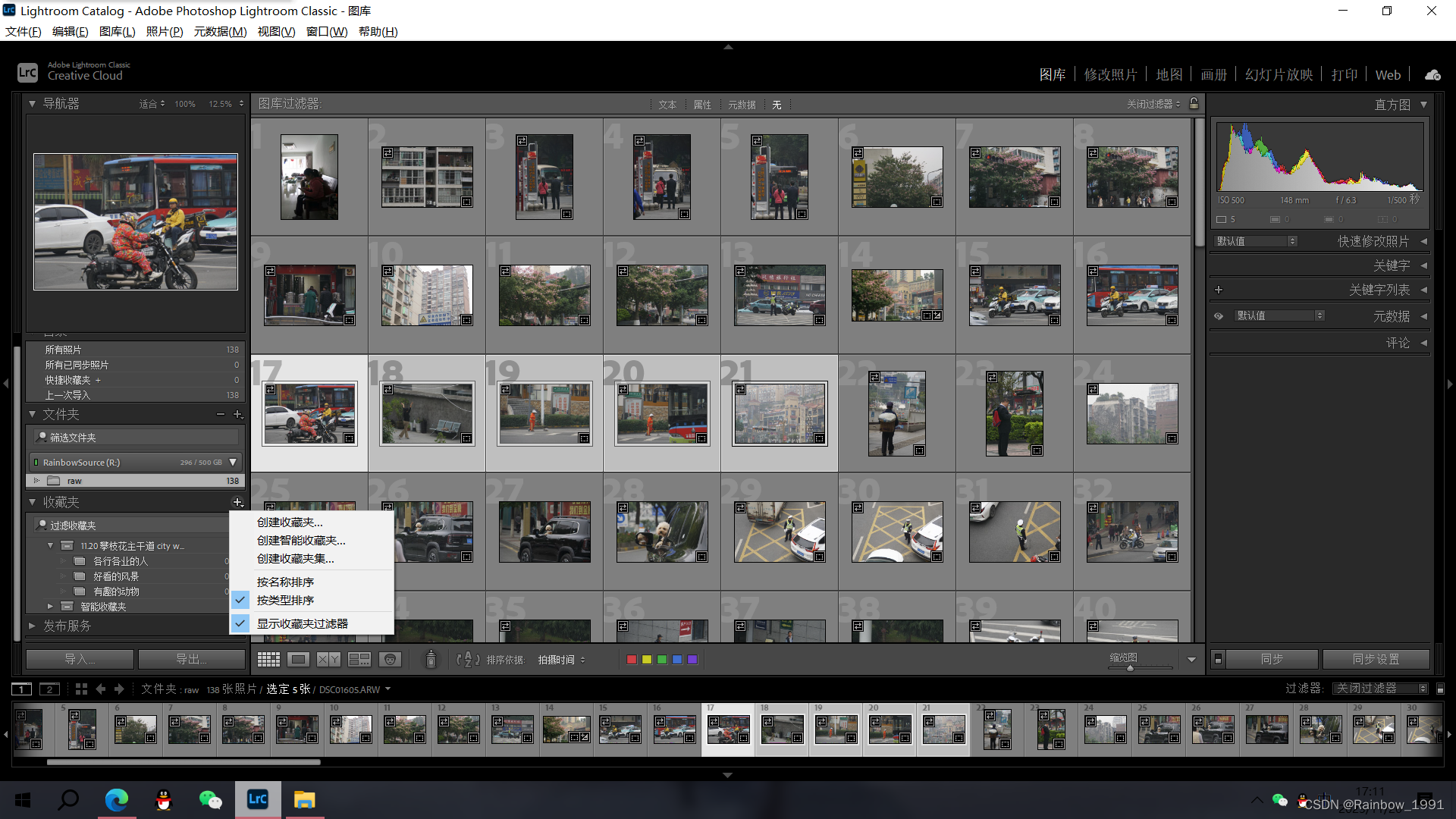Open sort-by 拍摄时间 dropdown
Viewport: 1456px width, 819px height.
pyautogui.click(x=562, y=660)
